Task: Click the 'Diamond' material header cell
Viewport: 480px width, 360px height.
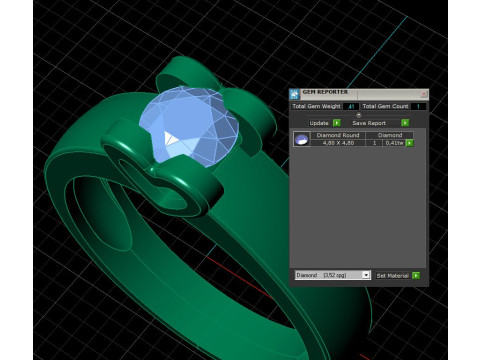Action: (390, 135)
